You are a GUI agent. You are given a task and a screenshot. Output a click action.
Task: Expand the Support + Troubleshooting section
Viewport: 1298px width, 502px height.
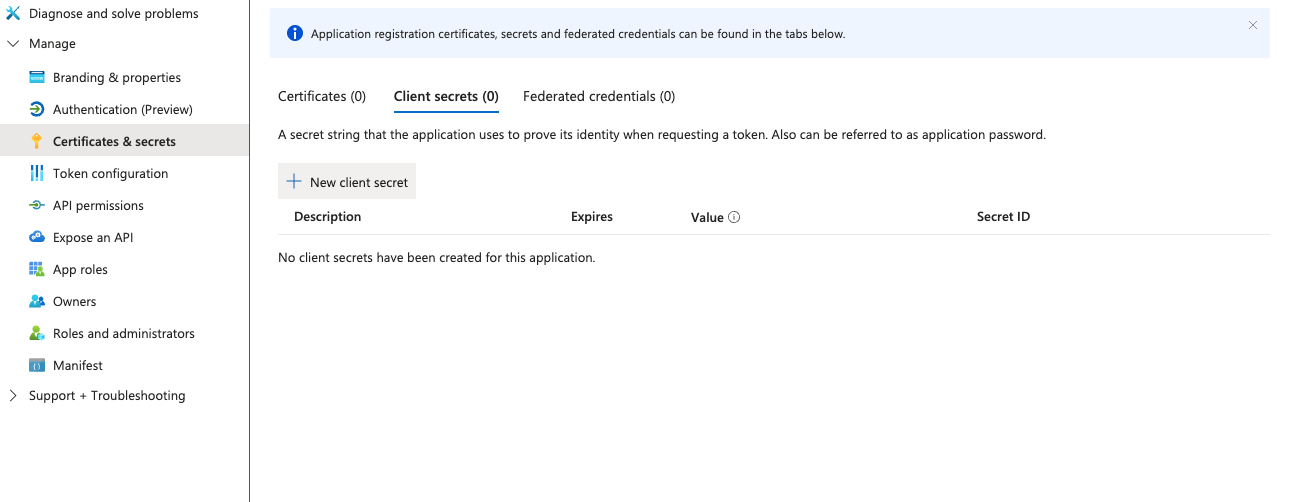point(13,396)
